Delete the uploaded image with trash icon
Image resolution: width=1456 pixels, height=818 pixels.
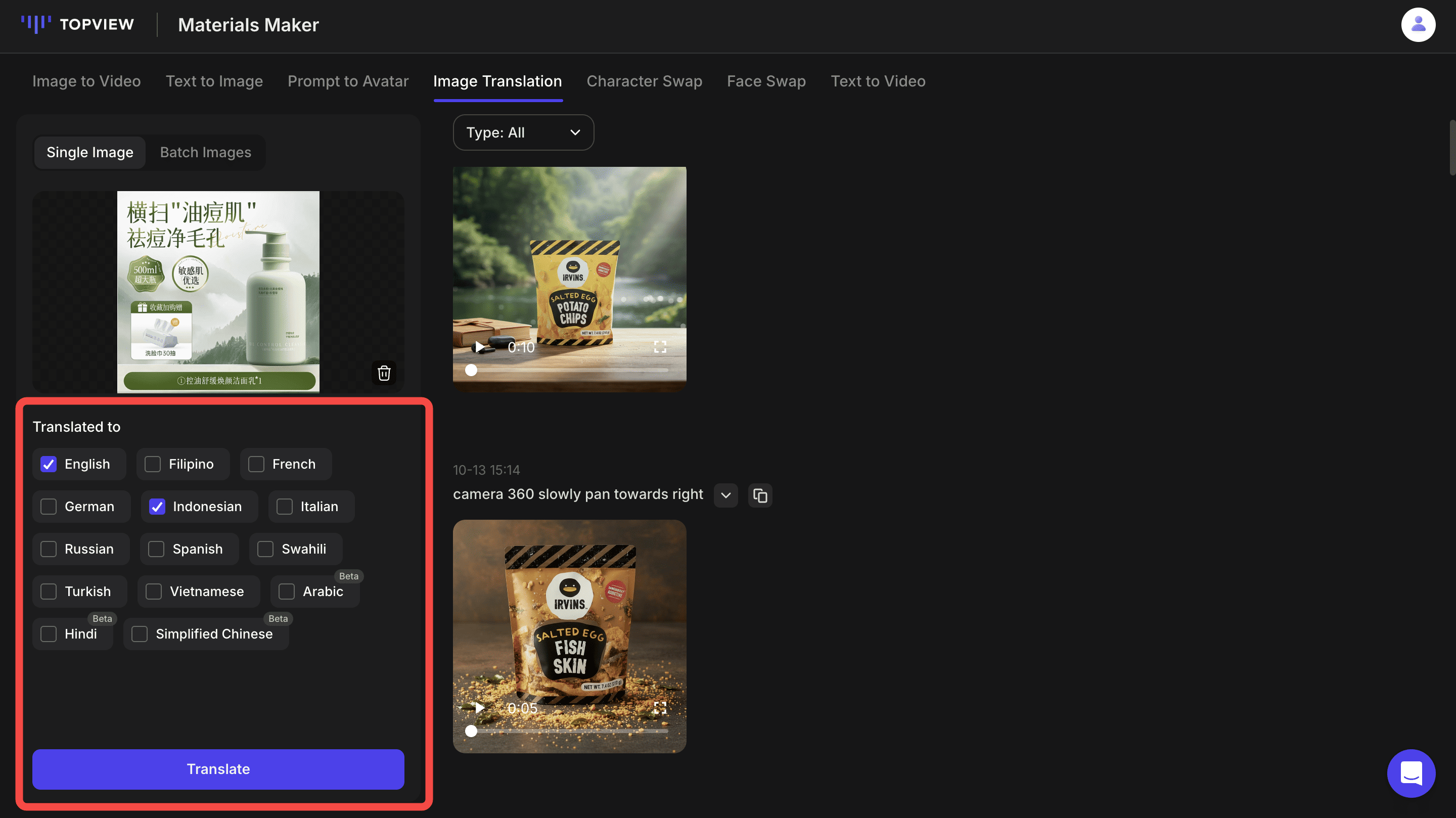[384, 373]
